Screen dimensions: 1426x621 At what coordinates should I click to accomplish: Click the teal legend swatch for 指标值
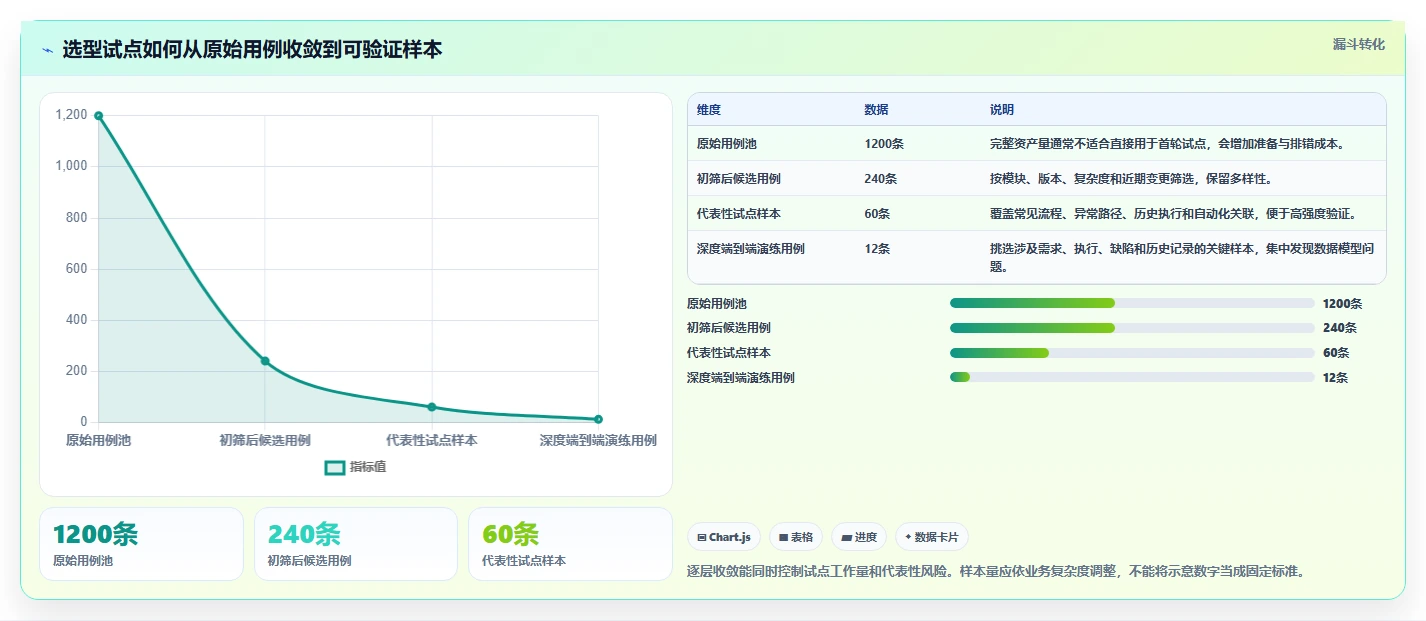(x=335, y=467)
